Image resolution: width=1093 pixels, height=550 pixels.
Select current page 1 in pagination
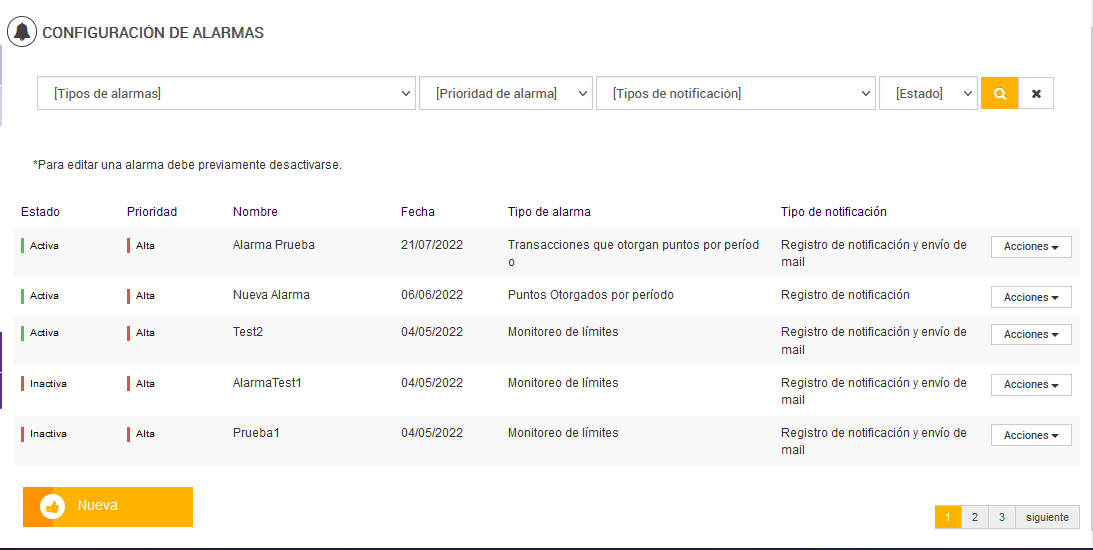(x=947, y=517)
